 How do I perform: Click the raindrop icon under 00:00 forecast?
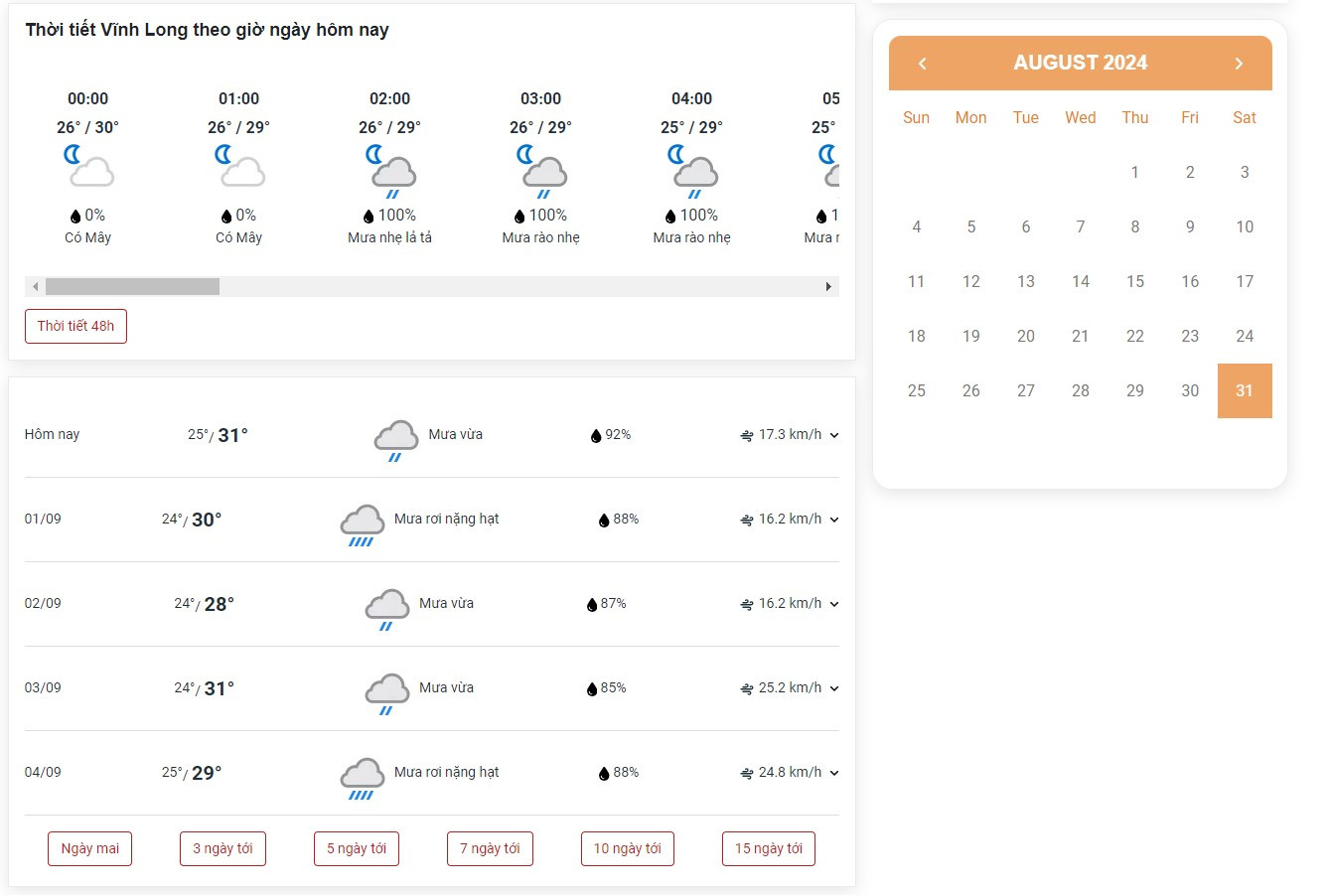click(75, 217)
